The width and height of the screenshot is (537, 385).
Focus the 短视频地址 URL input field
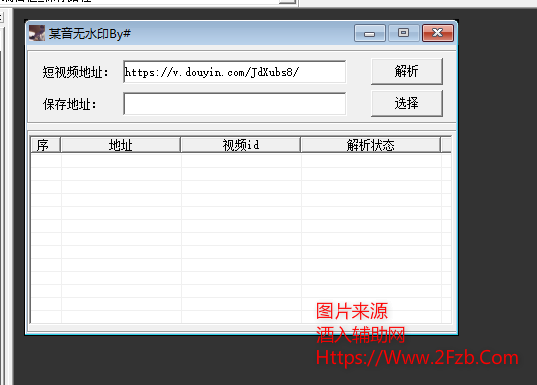click(235, 72)
